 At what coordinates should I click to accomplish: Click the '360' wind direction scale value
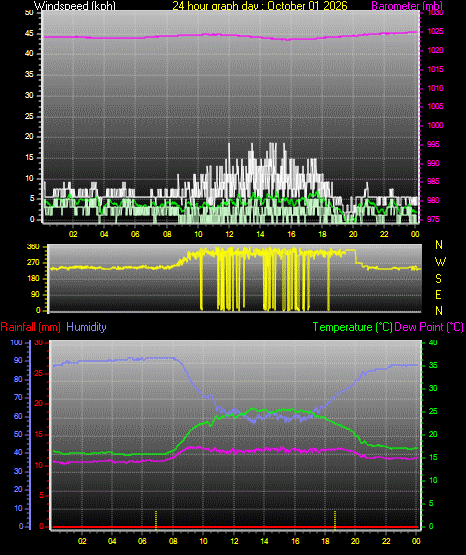tap(34, 247)
